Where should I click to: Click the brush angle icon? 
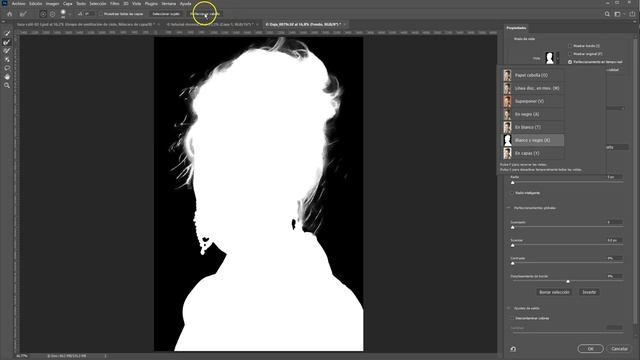pyautogui.click(x=80, y=14)
